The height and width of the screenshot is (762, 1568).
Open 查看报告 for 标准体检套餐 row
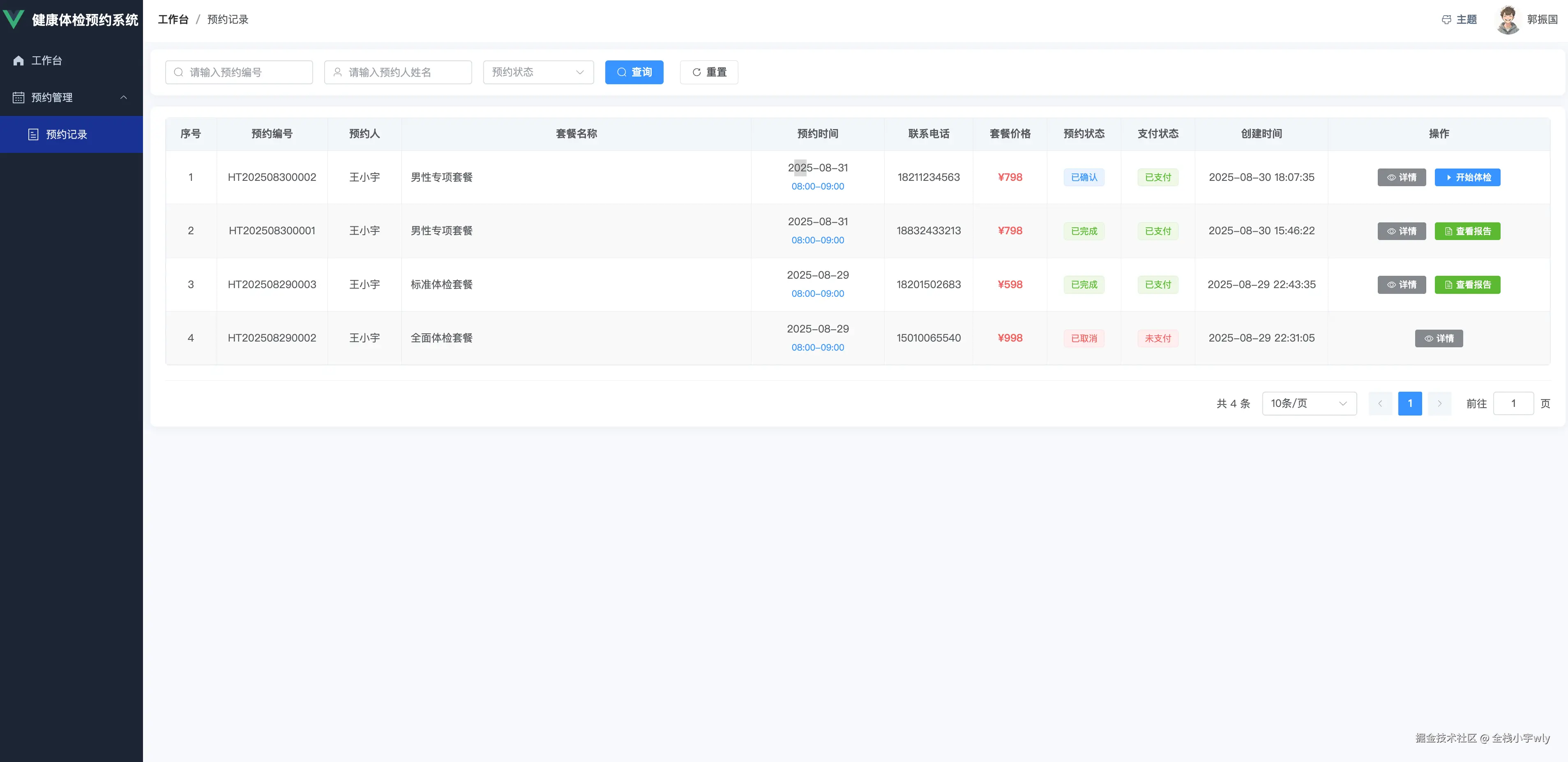tap(1467, 285)
